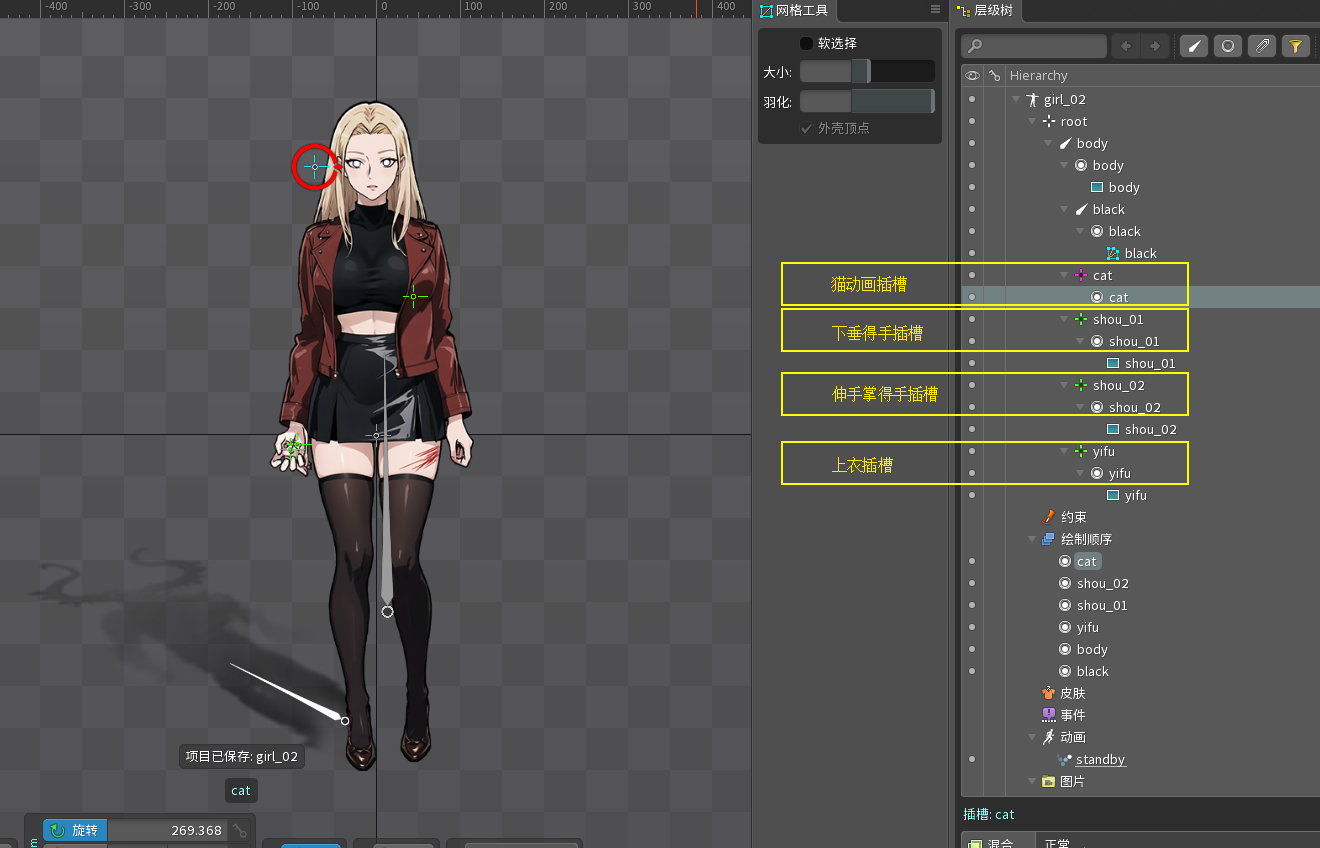Select the 约束 constraints node
Viewport: 1320px width, 848px height.
pos(1072,517)
